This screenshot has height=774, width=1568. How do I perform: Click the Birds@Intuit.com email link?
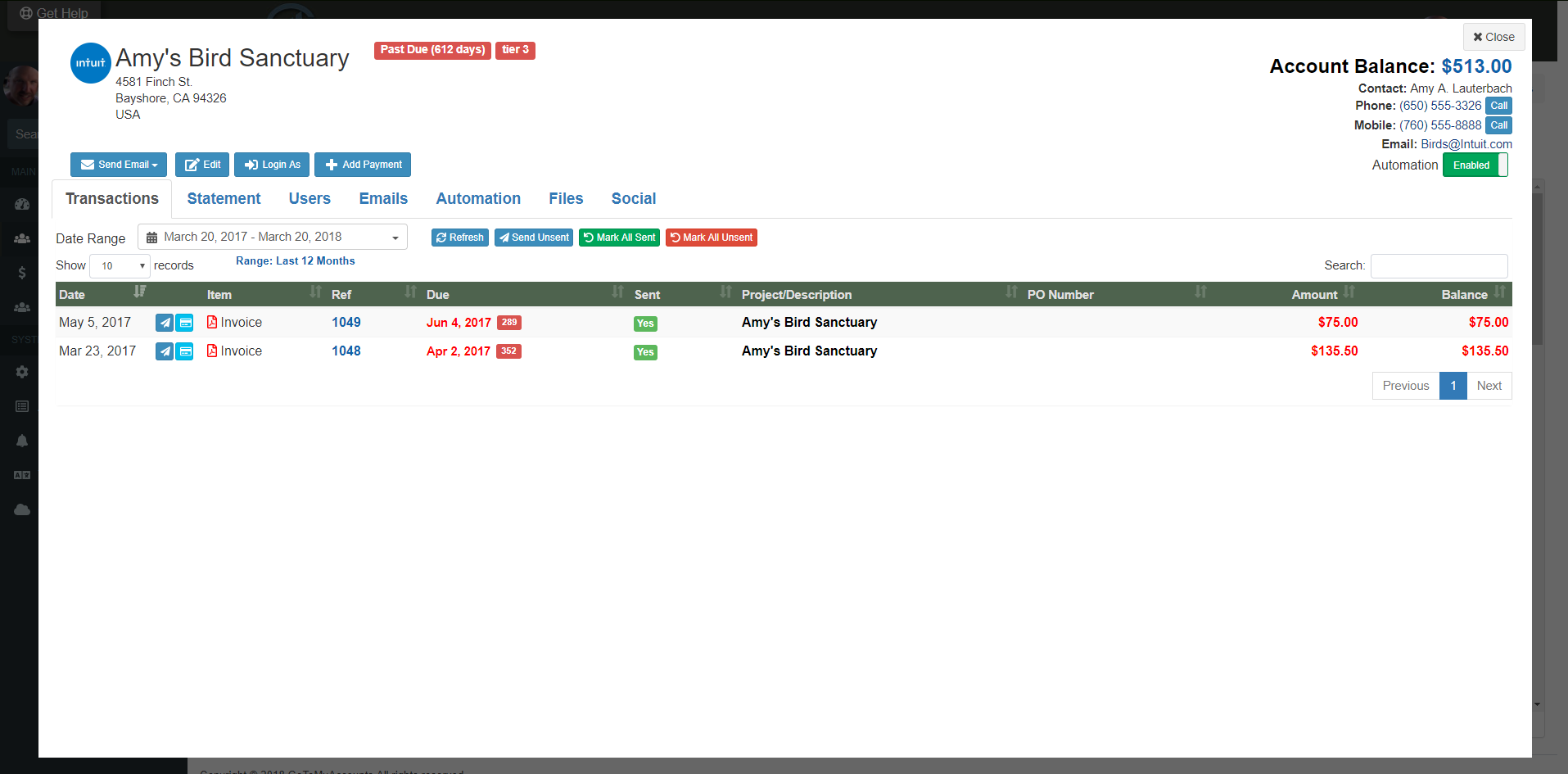1466,144
